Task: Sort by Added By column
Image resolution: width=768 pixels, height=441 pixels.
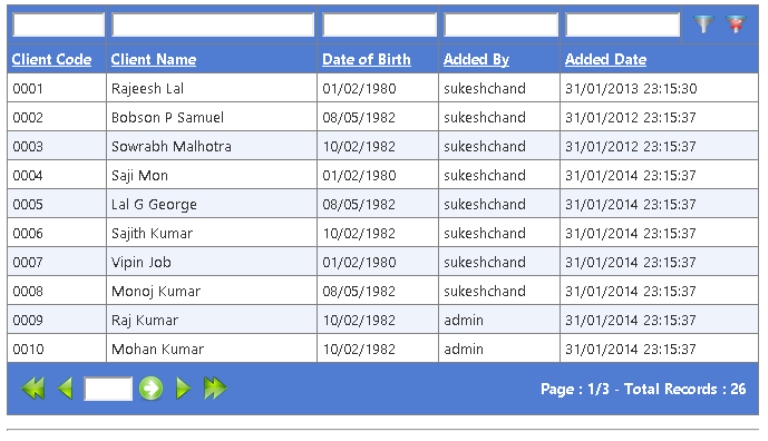Action: pos(476,59)
